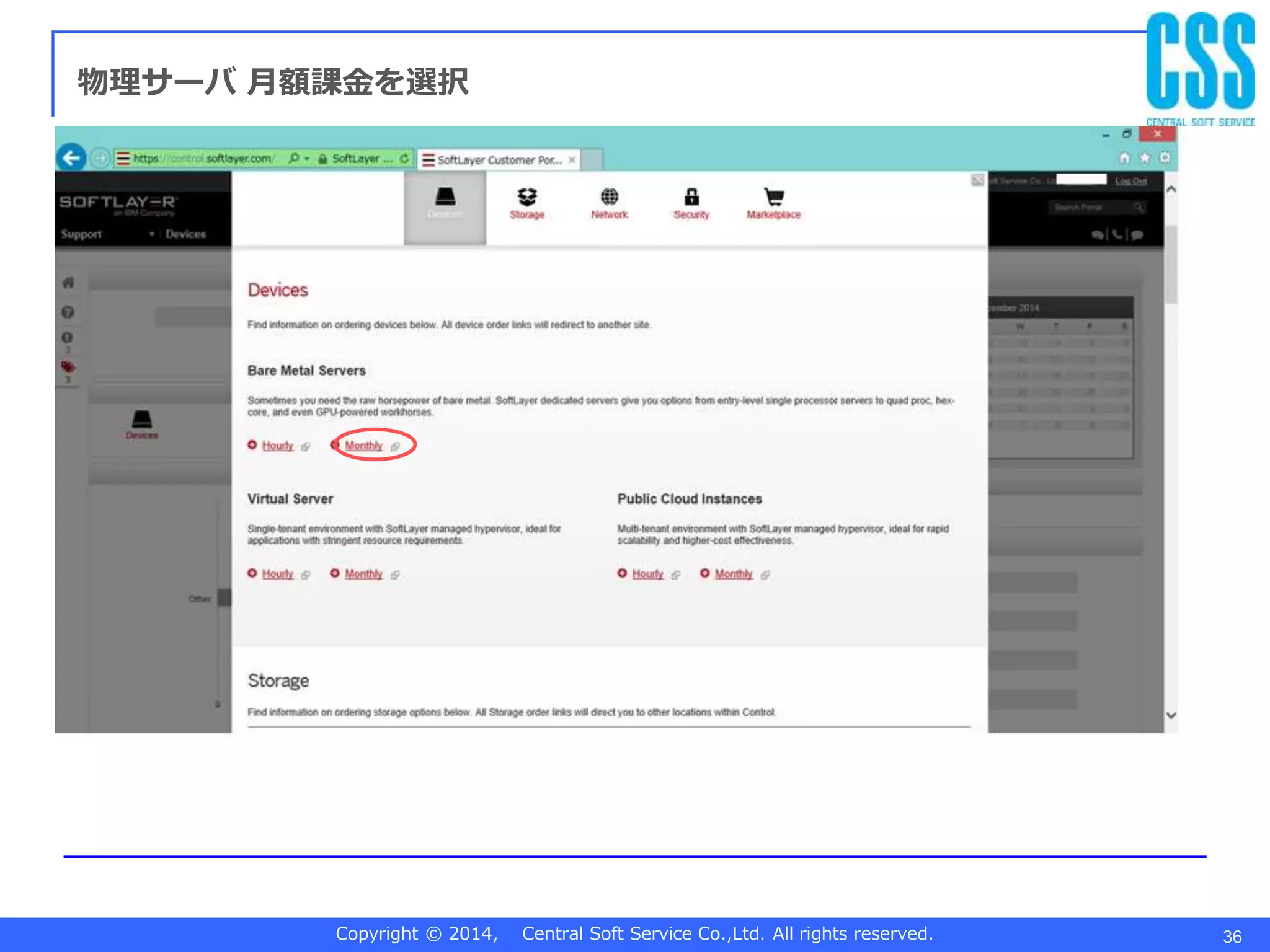Click the browser back arrow button
The height and width of the screenshot is (952, 1270).
click(71, 158)
